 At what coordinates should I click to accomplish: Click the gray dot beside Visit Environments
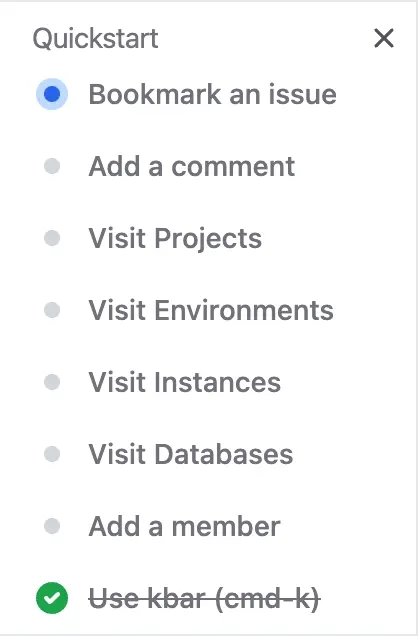(52, 310)
